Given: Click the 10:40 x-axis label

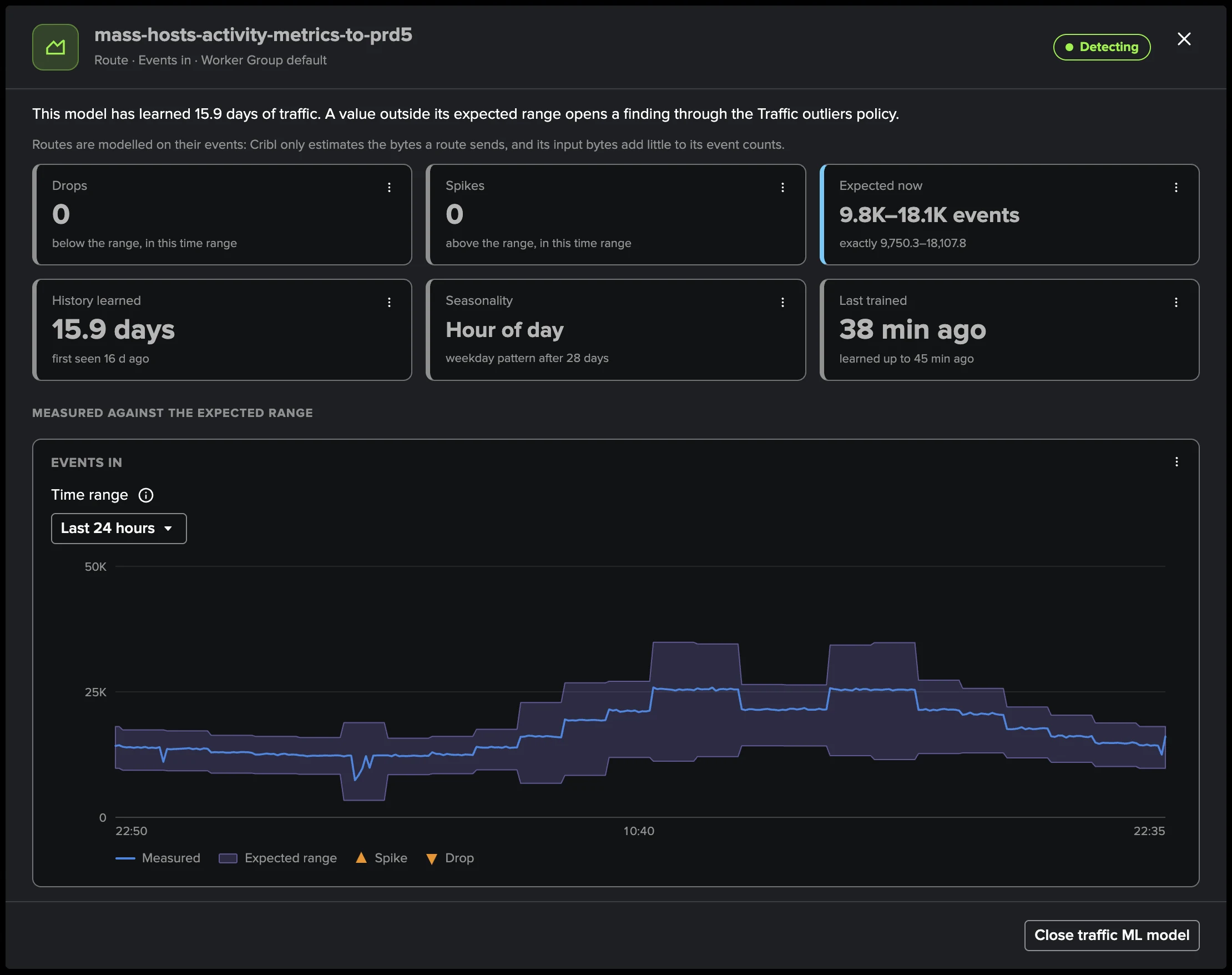Looking at the screenshot, I should [x=639, y=831].
